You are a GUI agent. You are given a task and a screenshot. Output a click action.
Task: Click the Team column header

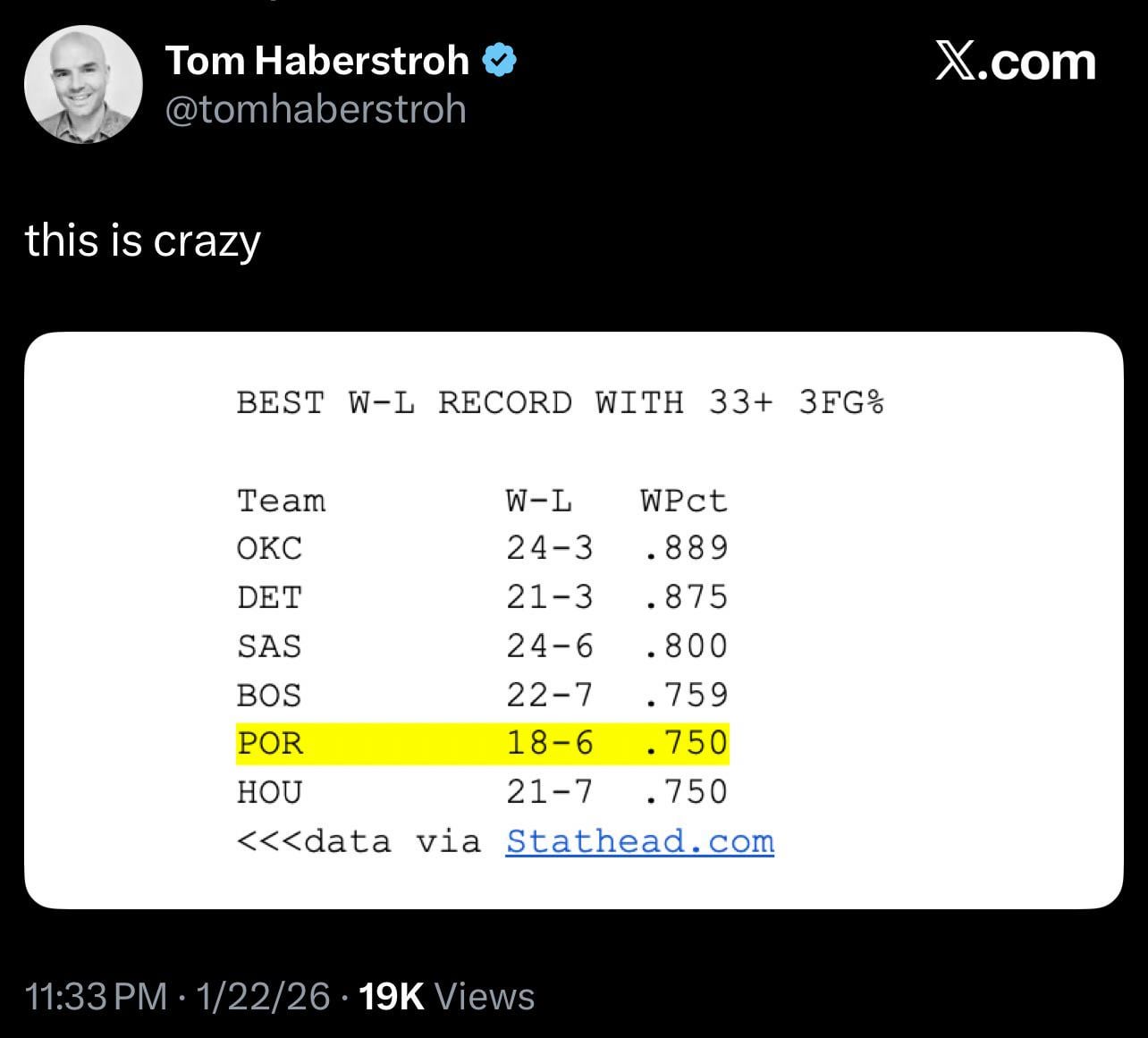(x=282, y=501)
